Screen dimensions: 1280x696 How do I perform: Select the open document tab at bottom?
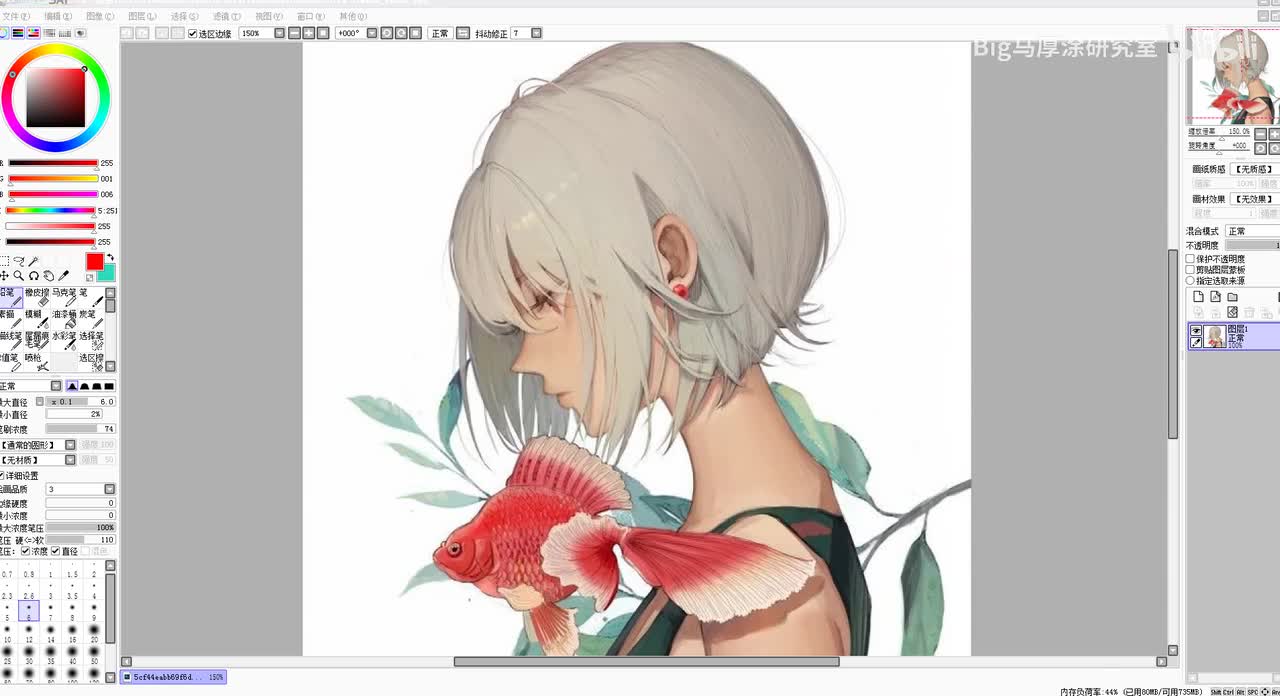point(174,677)
